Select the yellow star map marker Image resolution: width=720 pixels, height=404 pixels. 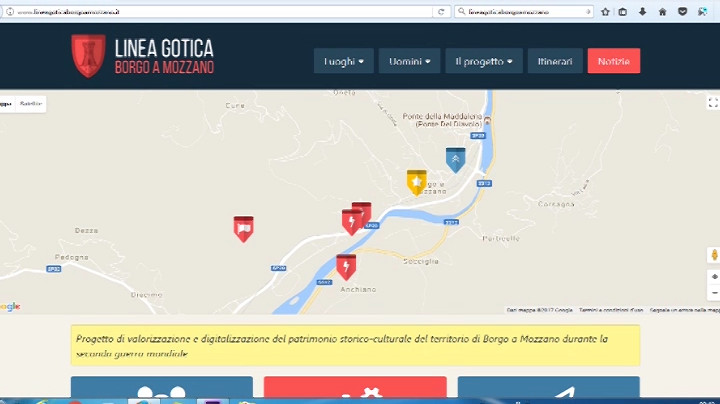tap(416, 181)
